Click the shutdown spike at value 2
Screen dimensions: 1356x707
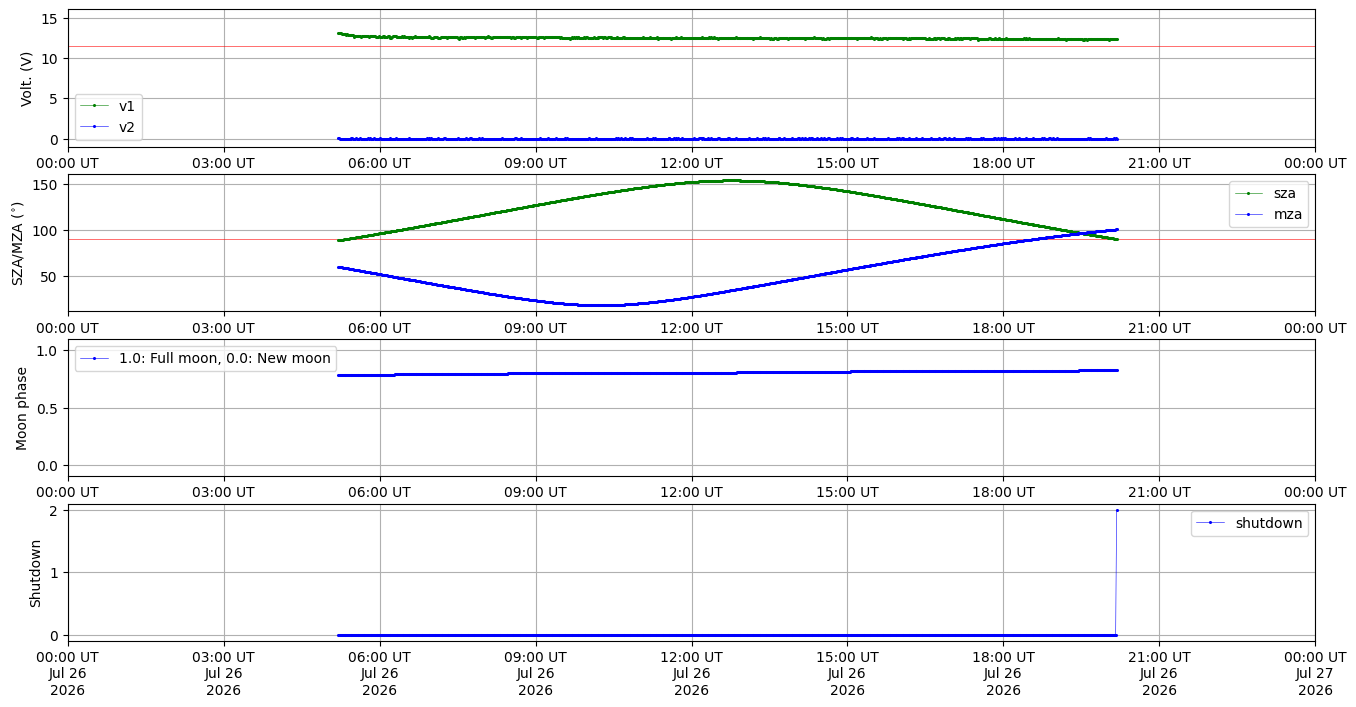click(x=1117, y=511)
